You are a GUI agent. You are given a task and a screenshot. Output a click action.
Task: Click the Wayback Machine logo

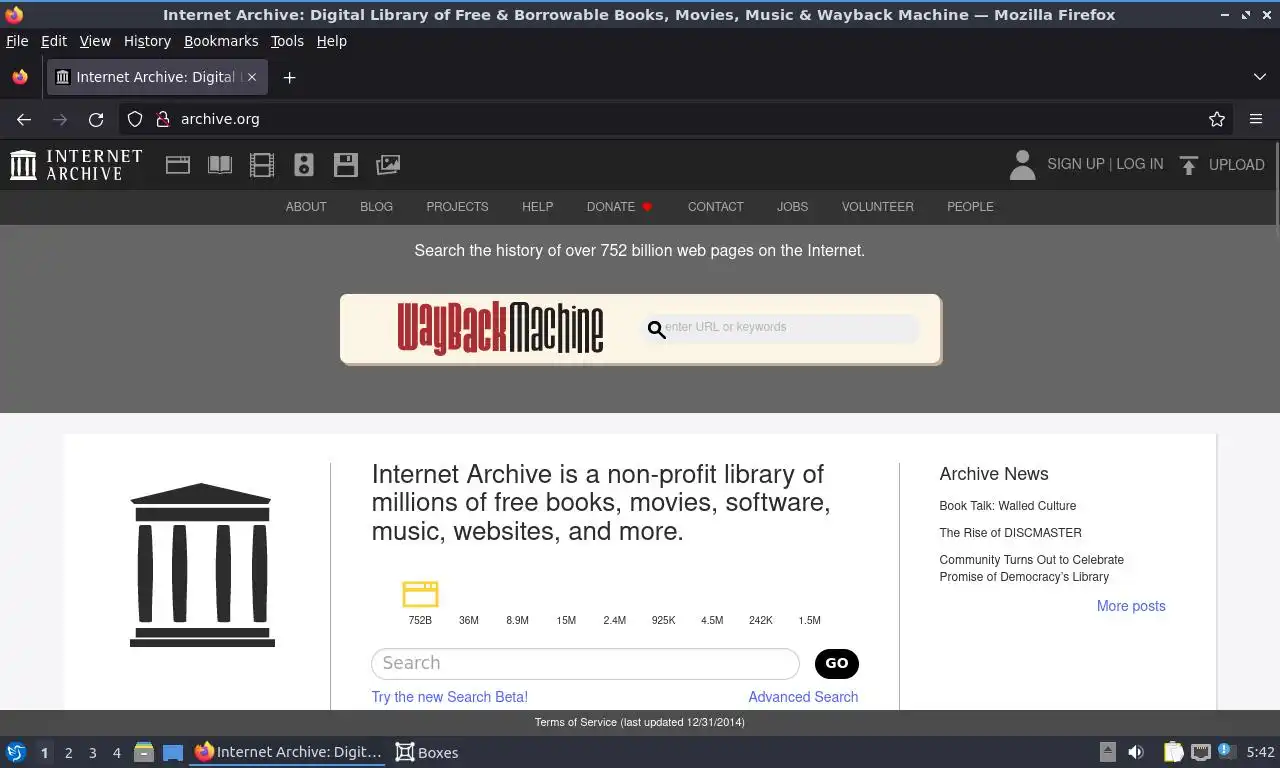click(x=500, y=328)
